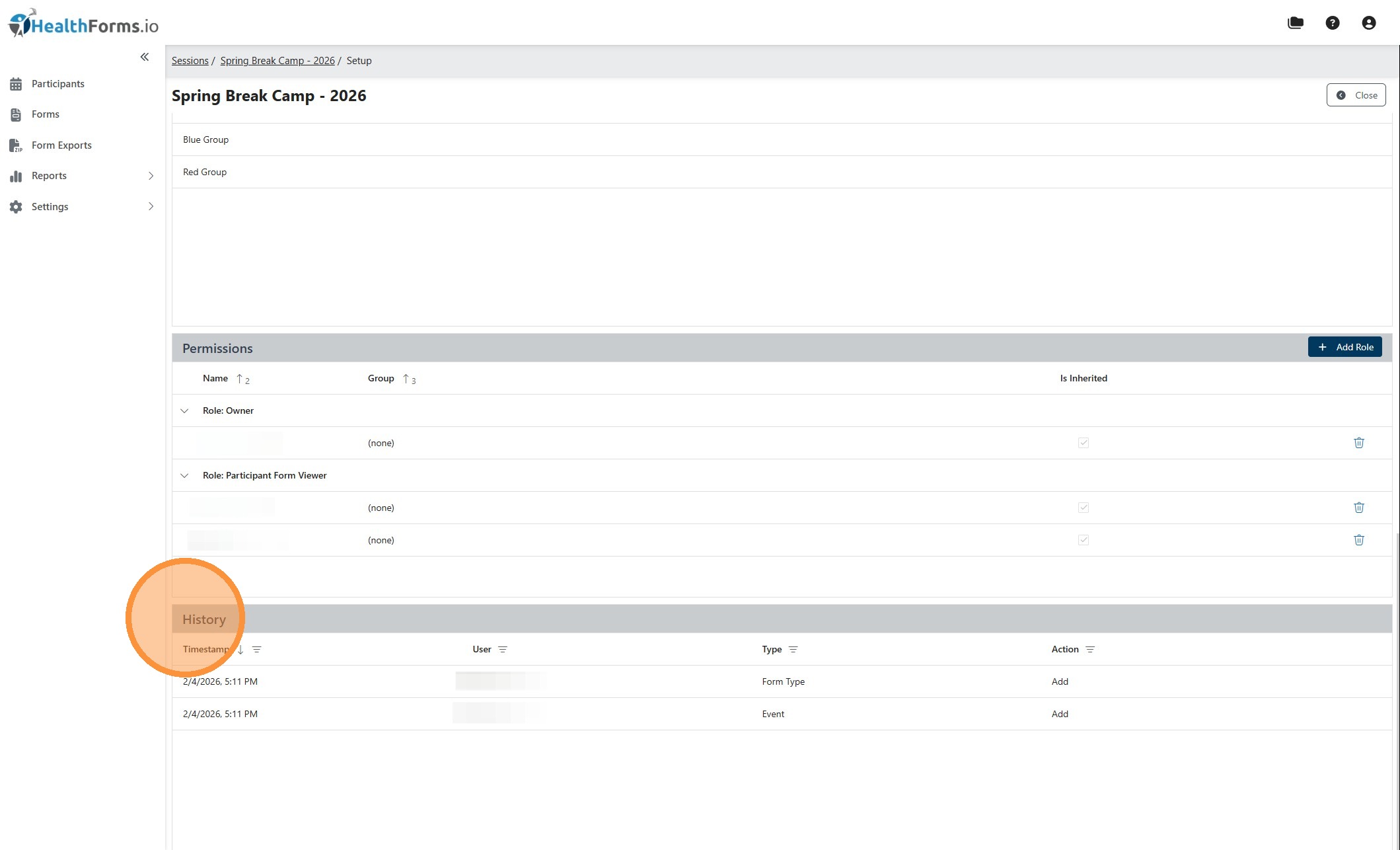1400x850 pixels.
Task: Follow the Sessions breadcrumb link
Action: pos(190,61)
